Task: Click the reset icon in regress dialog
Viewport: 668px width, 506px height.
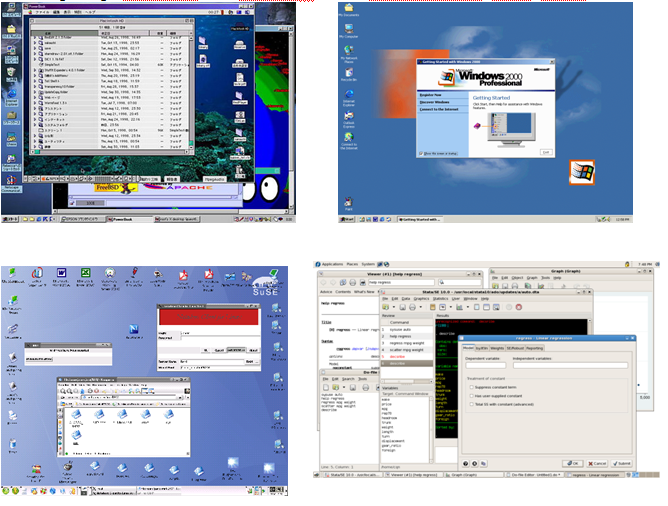Action: [x=475, y=463]
